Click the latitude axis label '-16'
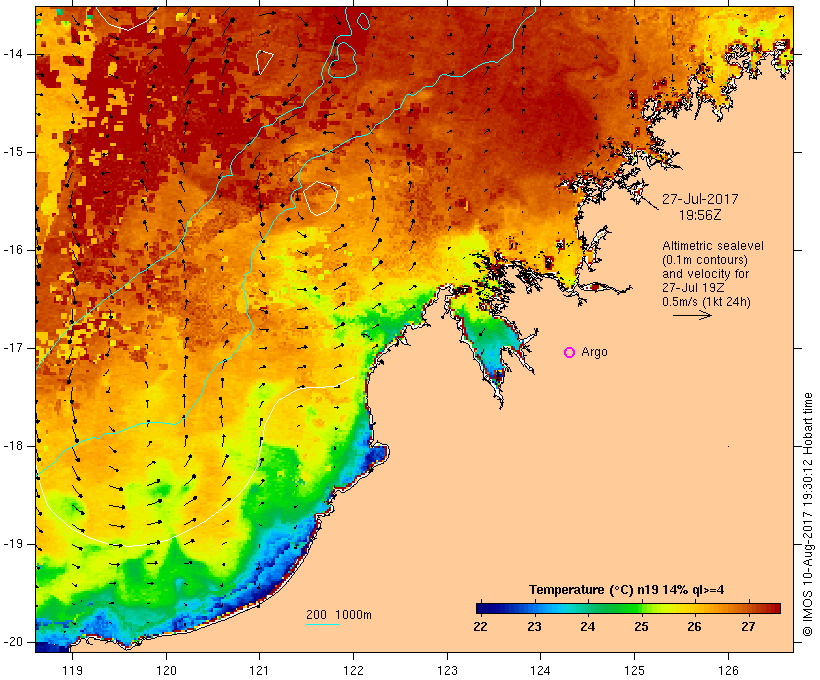 click(13, 250)
